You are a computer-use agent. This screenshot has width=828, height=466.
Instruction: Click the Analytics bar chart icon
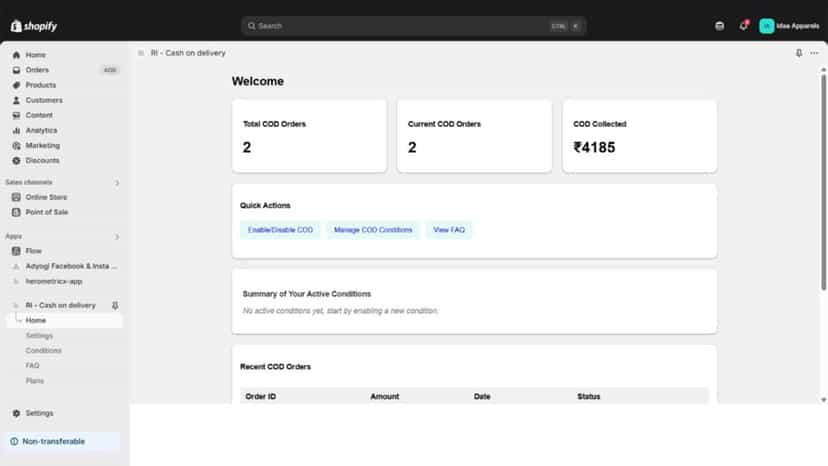[16, 131]
